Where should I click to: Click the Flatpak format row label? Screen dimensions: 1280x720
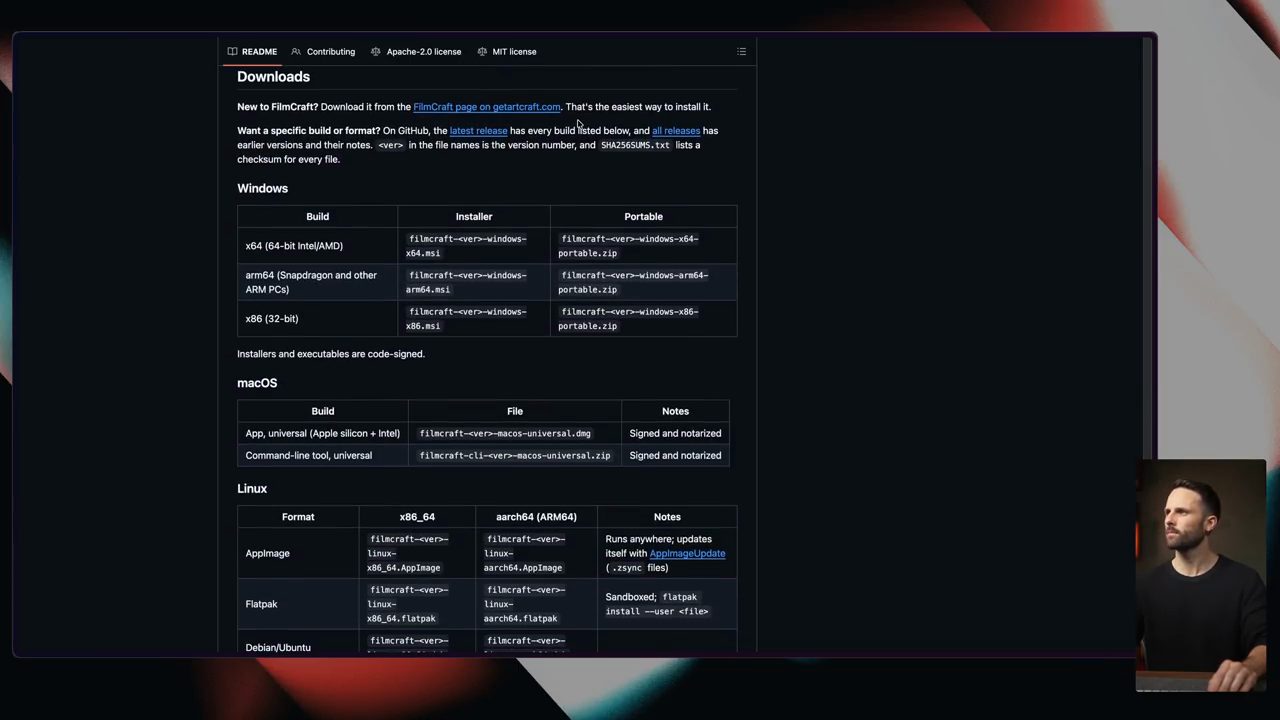coord(261,604)
